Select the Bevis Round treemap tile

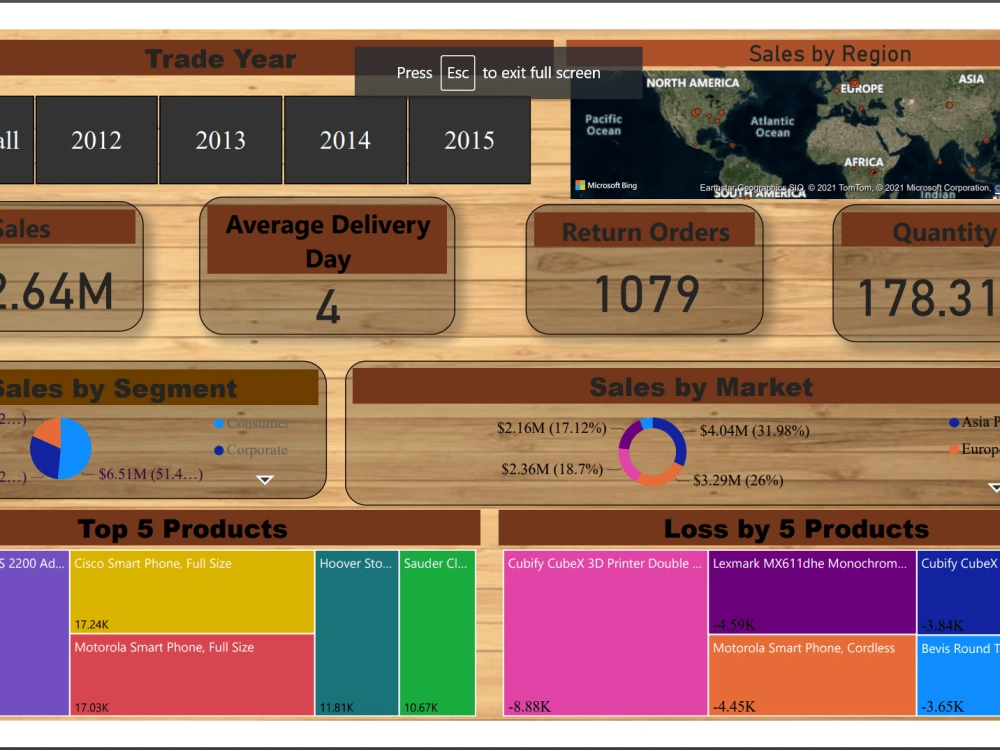tap(959, 675)
